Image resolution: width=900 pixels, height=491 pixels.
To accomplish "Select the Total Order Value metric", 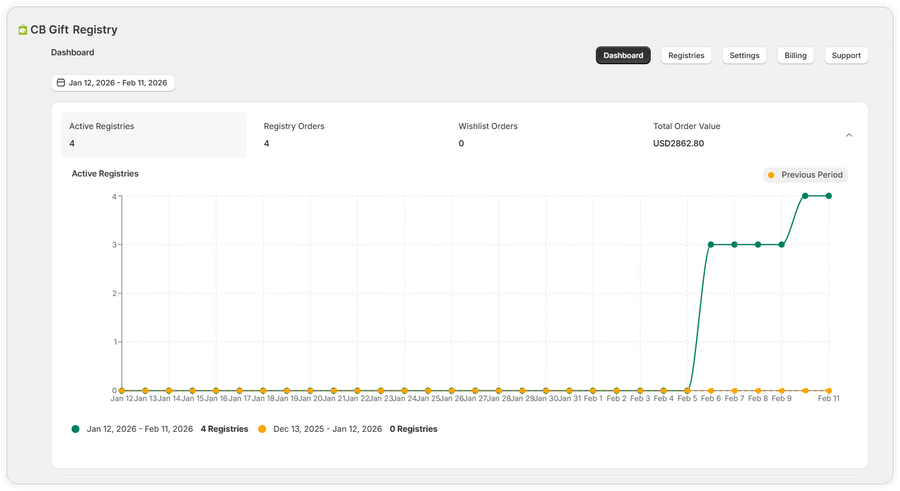I will pyautogui.click(x=738, y=135).
